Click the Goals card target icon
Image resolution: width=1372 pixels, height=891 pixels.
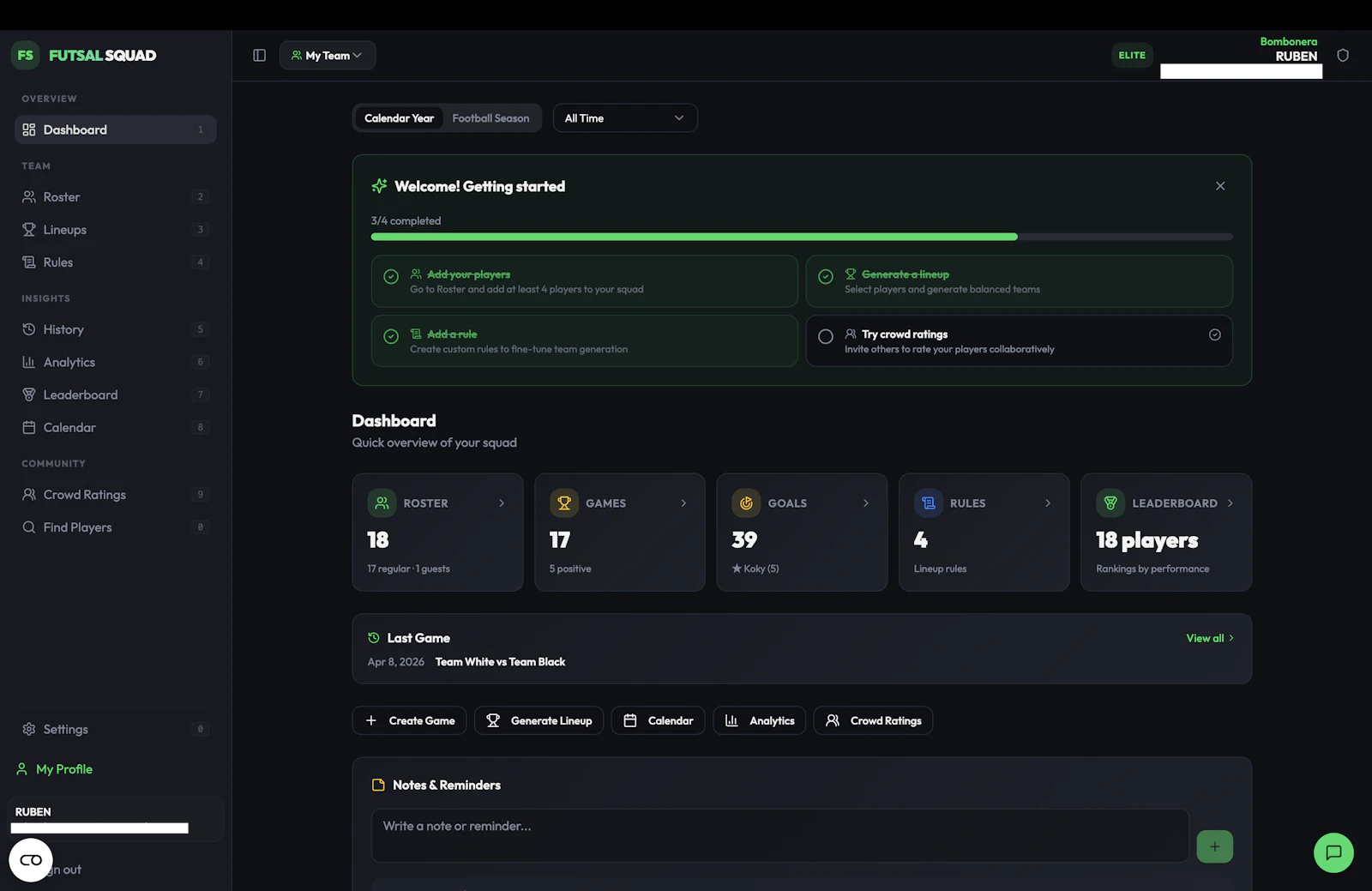[746, 503]
